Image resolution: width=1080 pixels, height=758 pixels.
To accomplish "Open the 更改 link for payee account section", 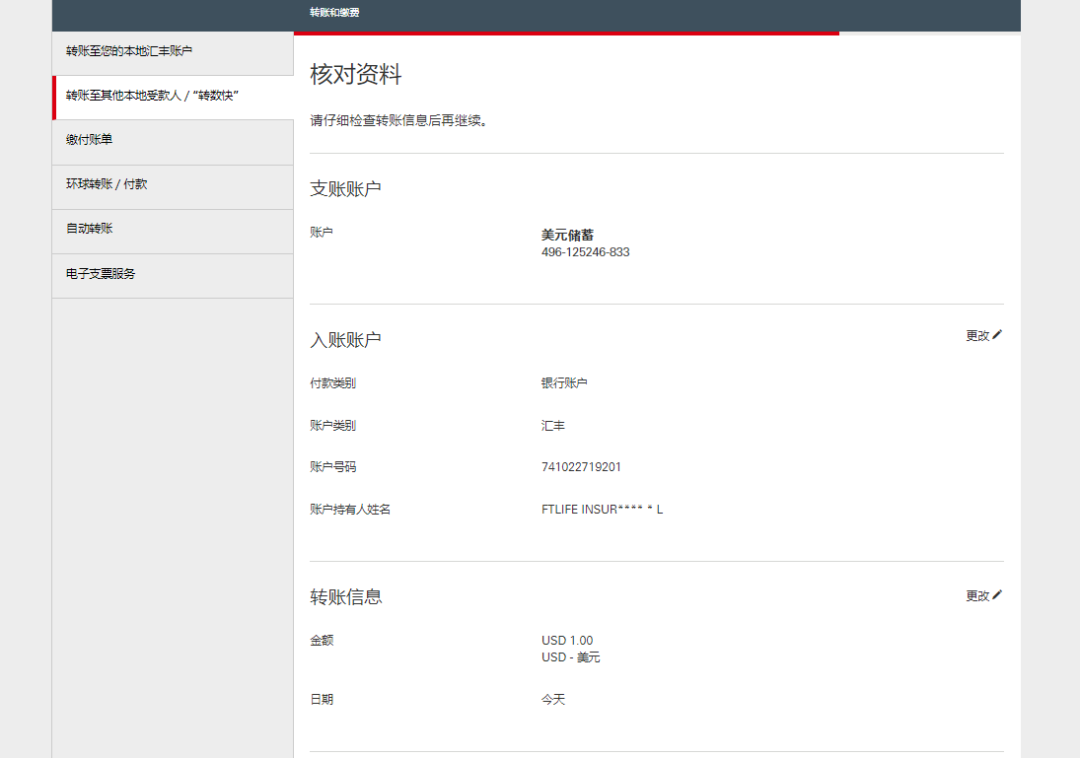I will tap(974, 336).
